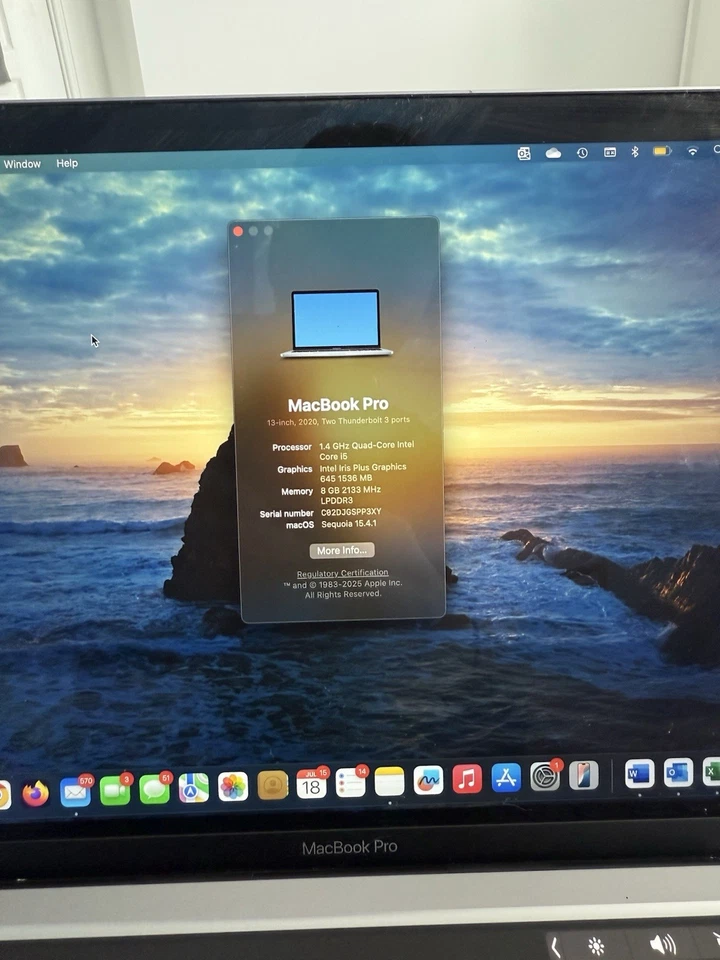Click '1.4 GHz Quad-Core Intel Core i5' text
This screenshot has width=720, height=960.
click(x=366, y=451)
